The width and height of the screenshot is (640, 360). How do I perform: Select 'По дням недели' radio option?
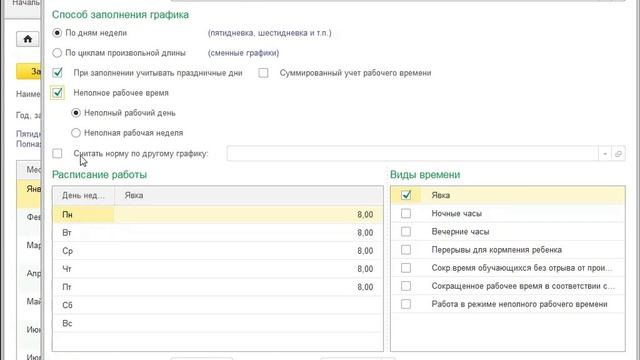click(57, 33)
